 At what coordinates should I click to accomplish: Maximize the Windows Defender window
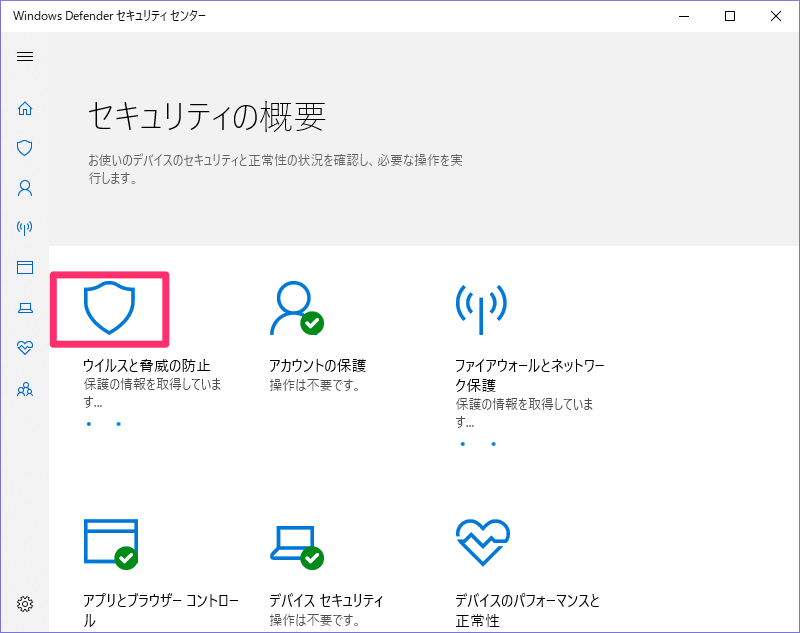pyautogui.click(x=730, y=16)
